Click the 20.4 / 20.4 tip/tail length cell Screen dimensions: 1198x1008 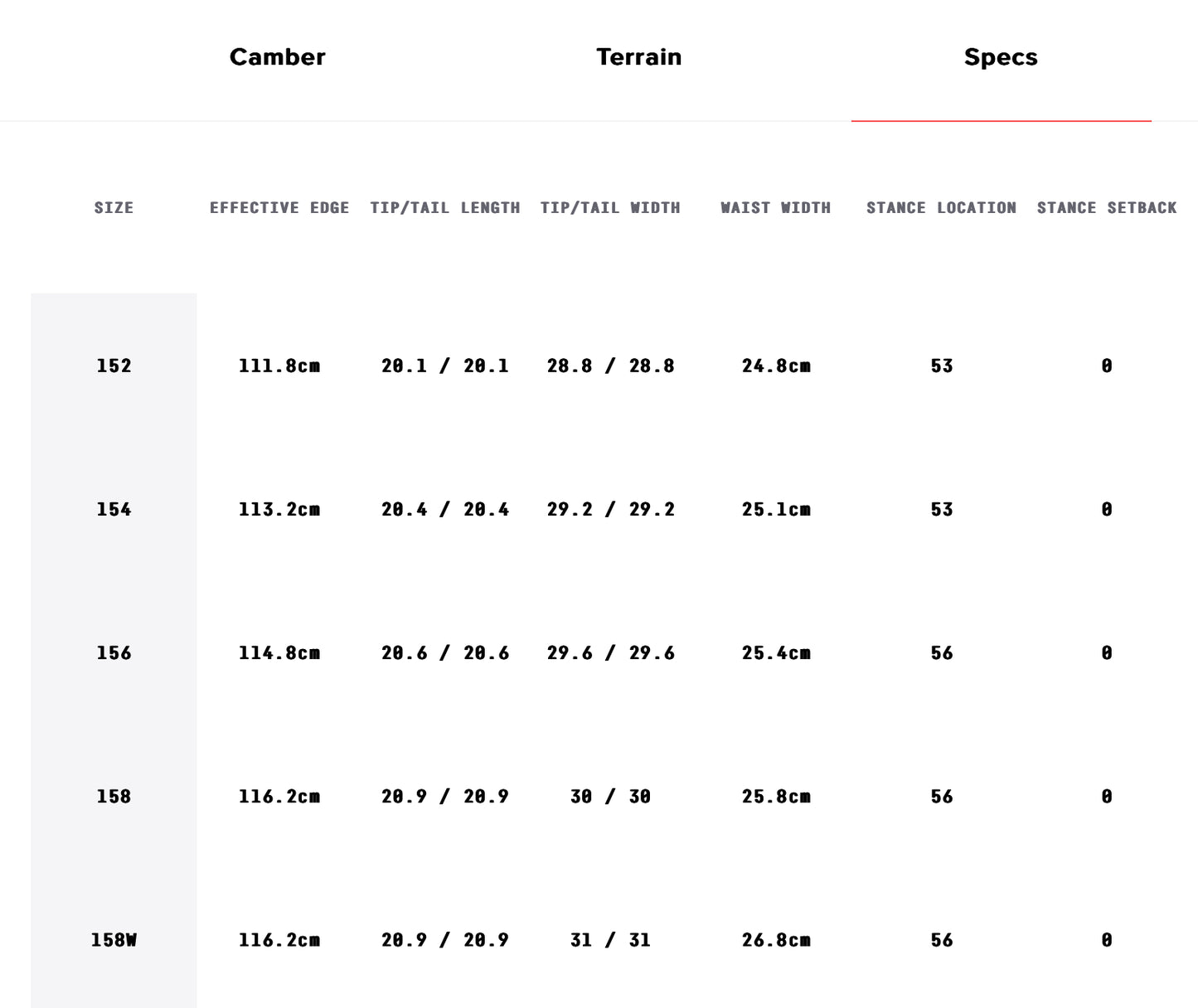[x=445, y=509]
